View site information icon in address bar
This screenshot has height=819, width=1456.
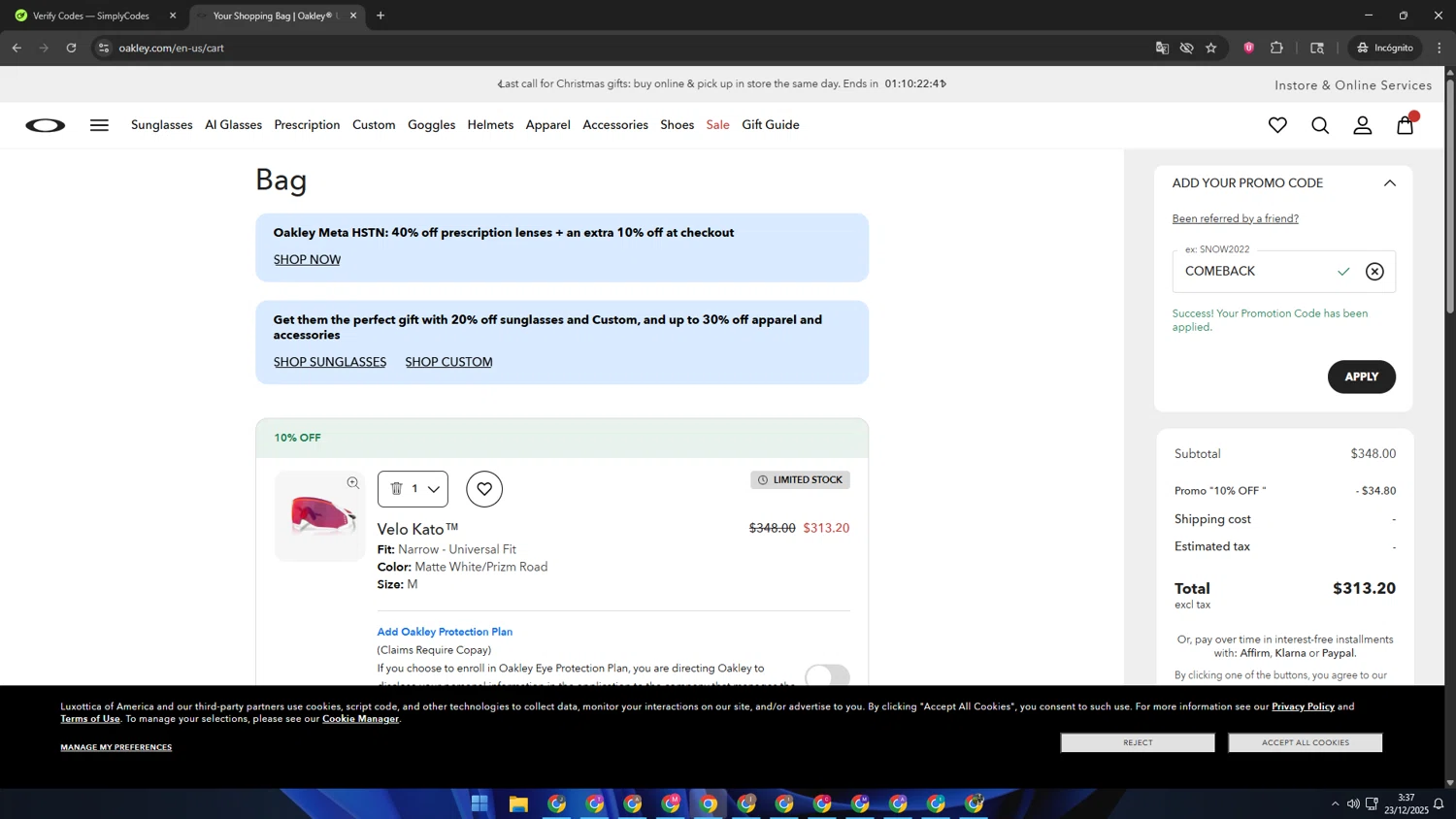[104, 48]
